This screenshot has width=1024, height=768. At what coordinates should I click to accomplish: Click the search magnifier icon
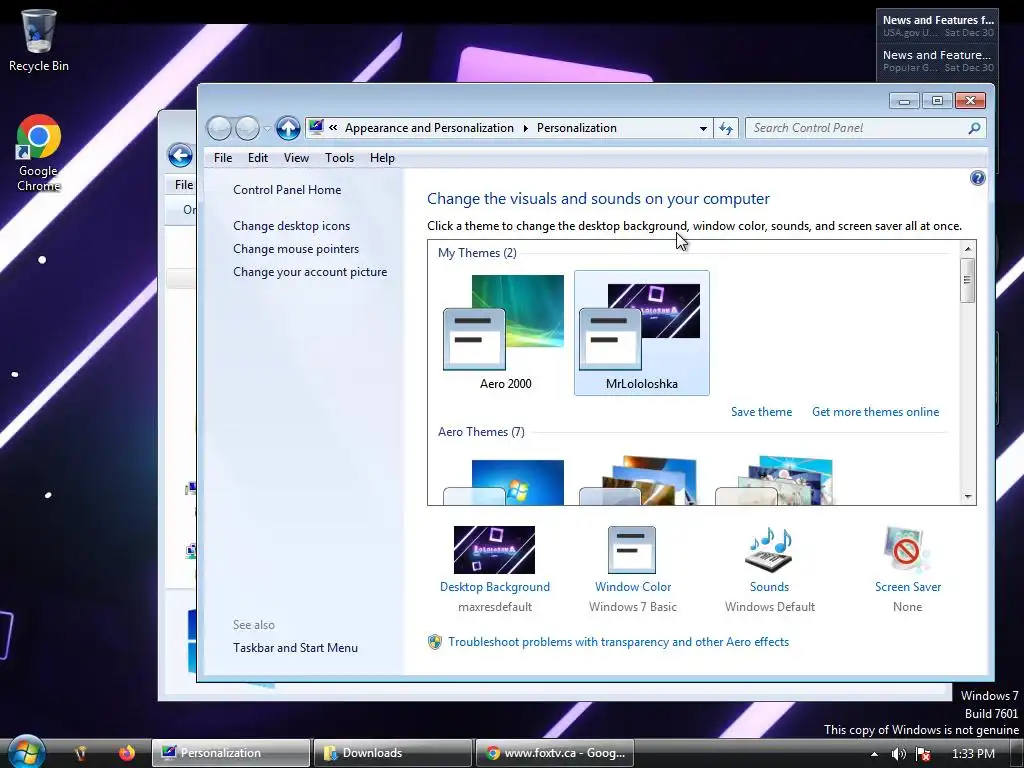[974, 128]
